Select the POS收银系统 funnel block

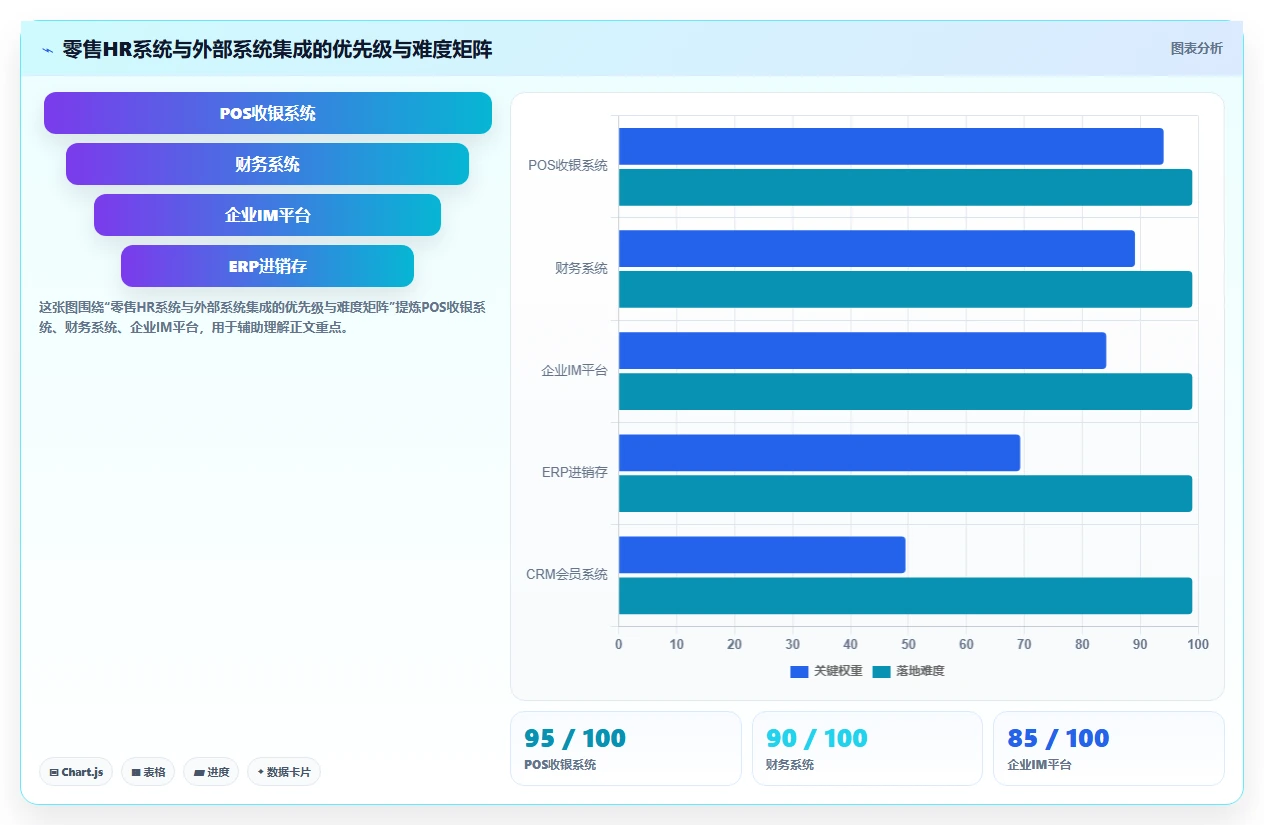(268, 113)
